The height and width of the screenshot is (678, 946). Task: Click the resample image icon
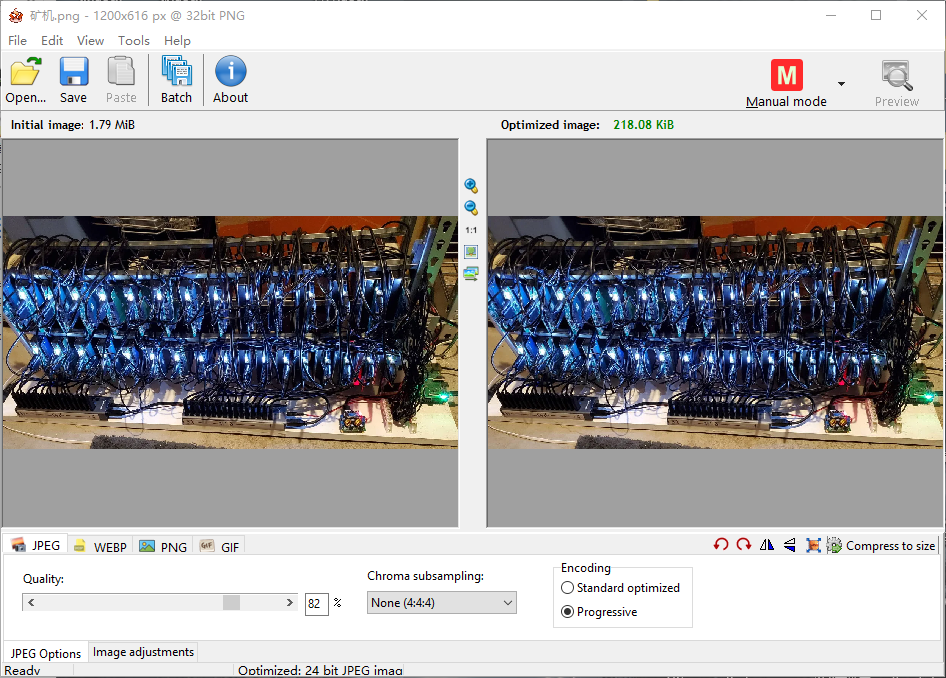pyautogui.click(x=813, y=545)
